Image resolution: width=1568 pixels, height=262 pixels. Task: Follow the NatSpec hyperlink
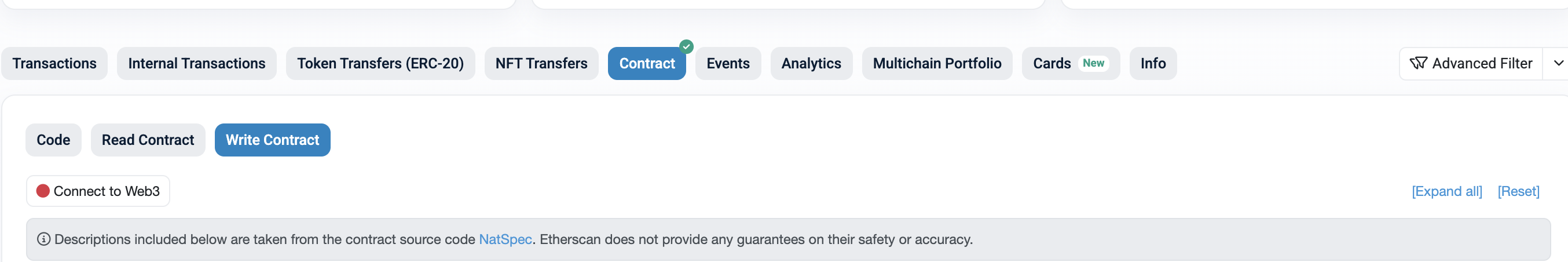505,239
